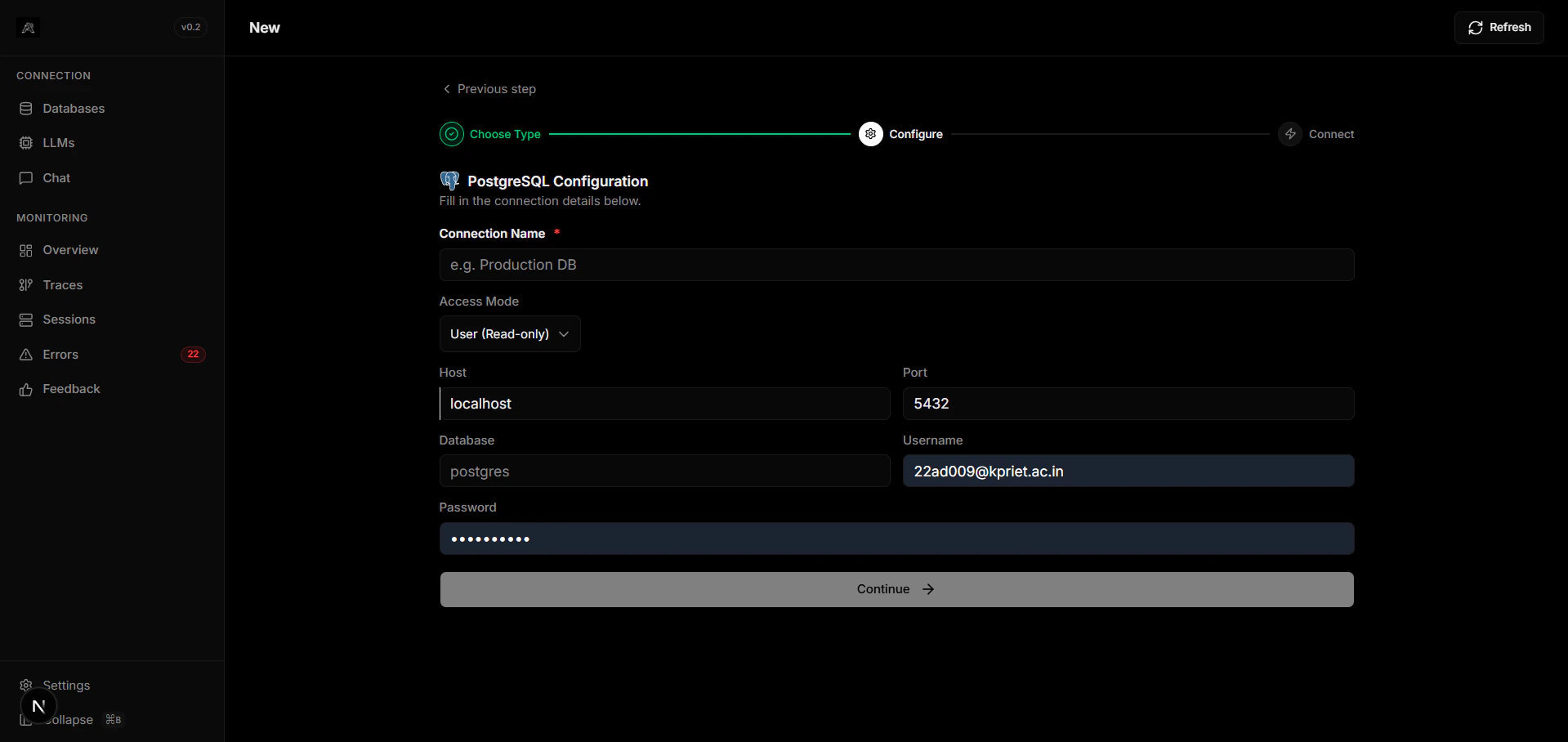Open the Access Mode dropdown

510,334
